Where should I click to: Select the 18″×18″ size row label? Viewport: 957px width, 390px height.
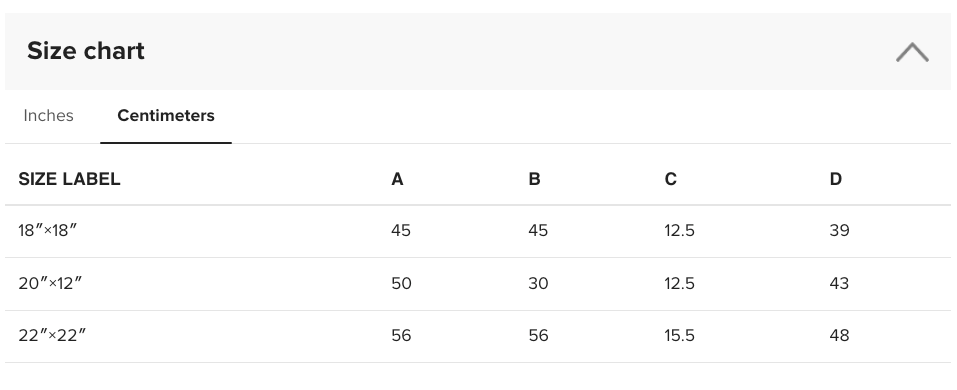tap(48, 231)
